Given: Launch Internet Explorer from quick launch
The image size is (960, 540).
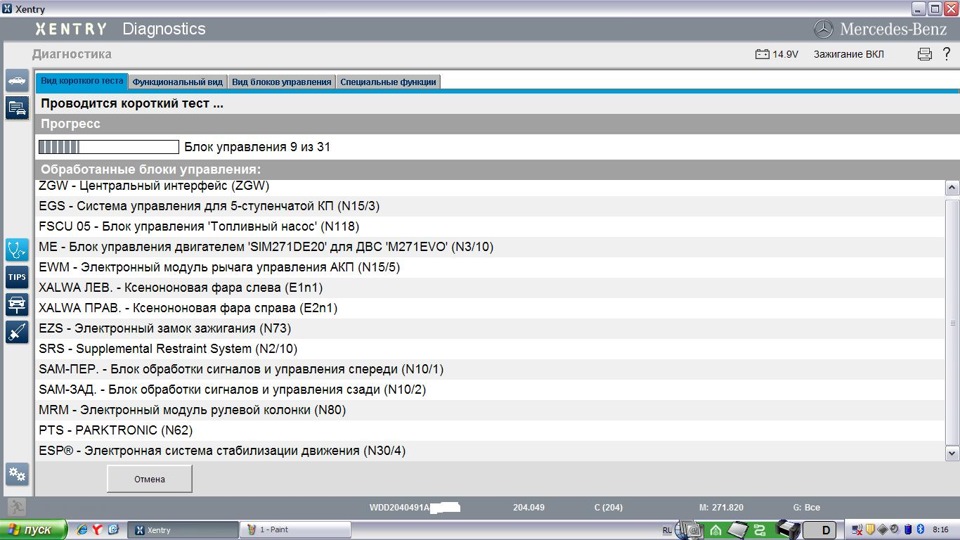Looking at the screenshot, I should pyautogui.click(x=81, y=530).
